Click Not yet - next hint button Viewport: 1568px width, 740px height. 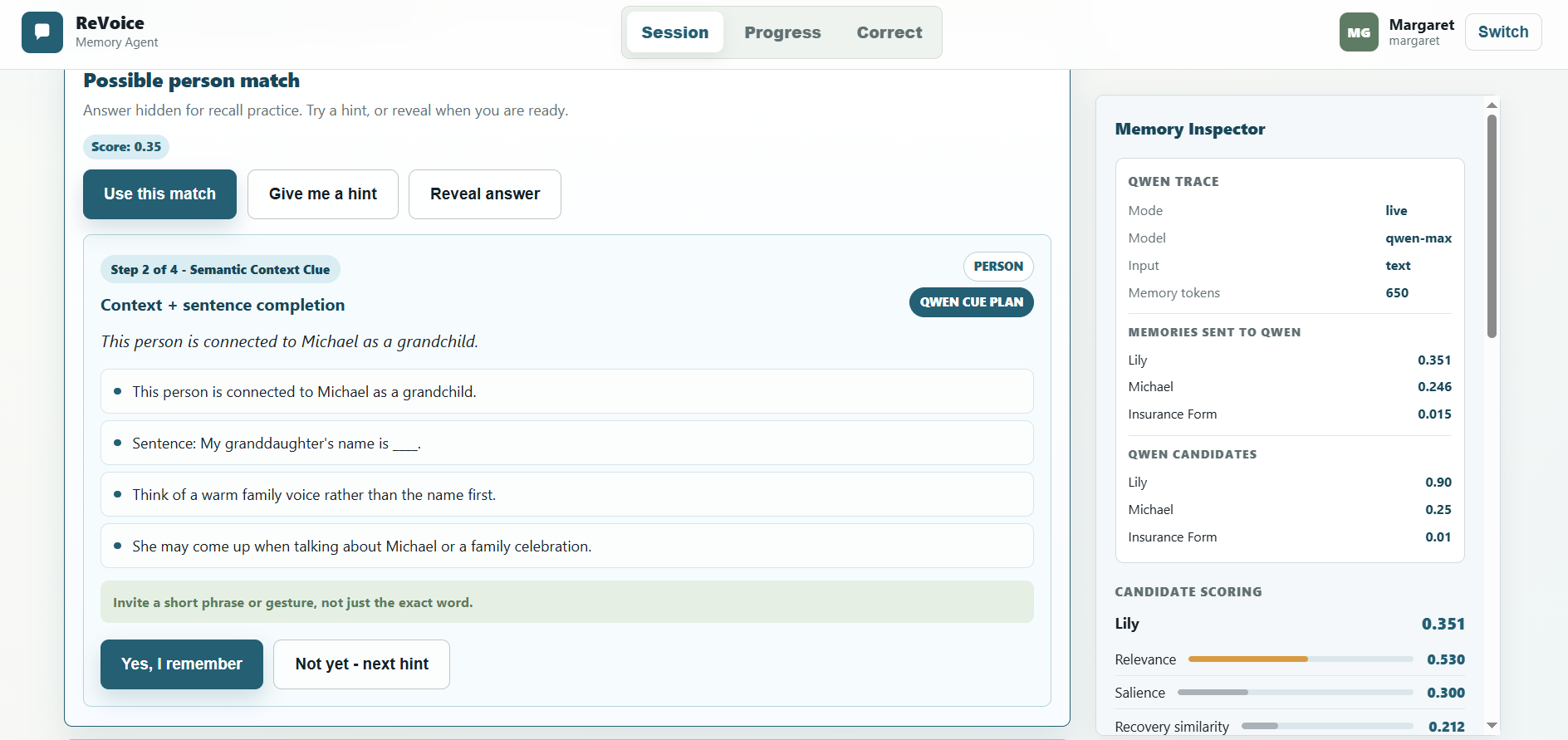click(362, 664)
